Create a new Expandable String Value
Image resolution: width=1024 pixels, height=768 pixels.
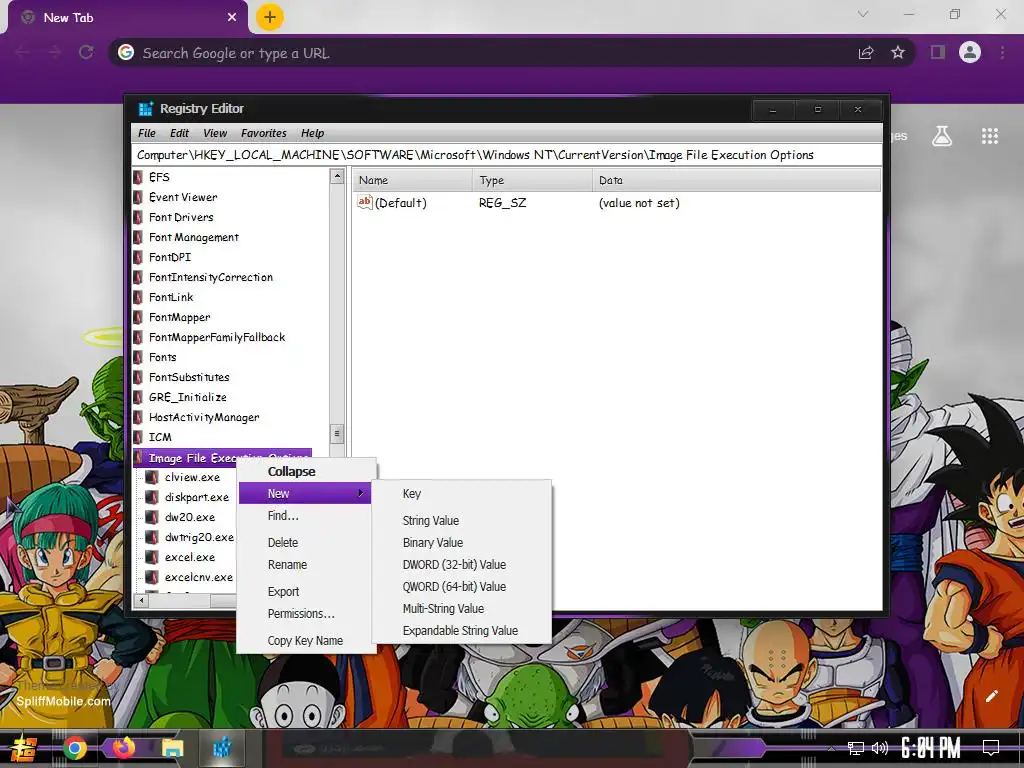coord(462,631)
